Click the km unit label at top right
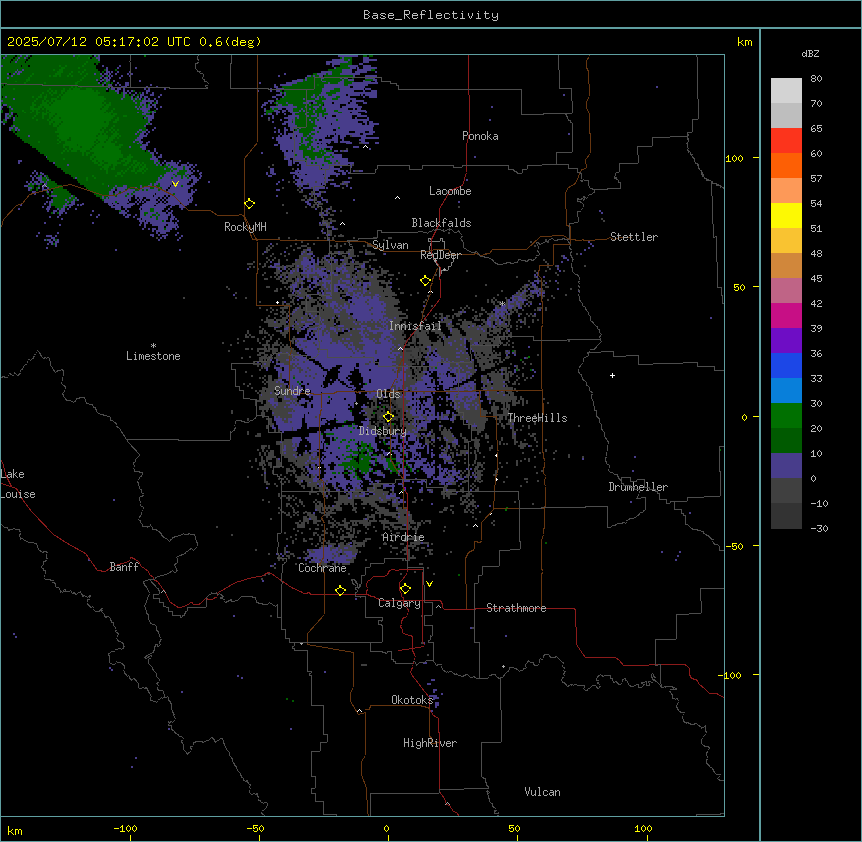Viewport: 862px width, 842px height. (745, 42)
